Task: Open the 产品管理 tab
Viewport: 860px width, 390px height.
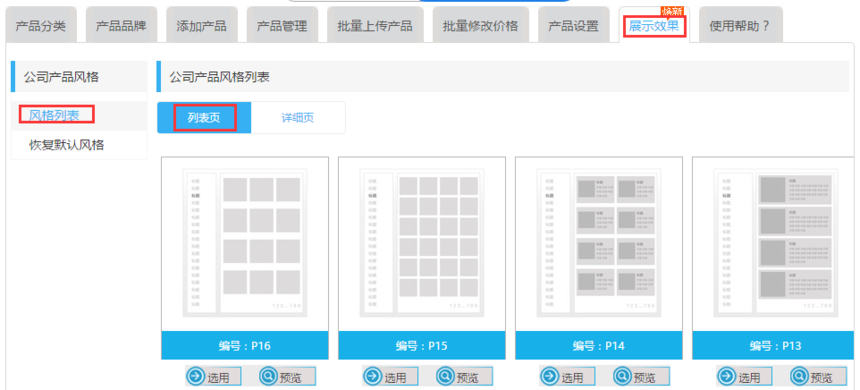Action: click(282, 25)
